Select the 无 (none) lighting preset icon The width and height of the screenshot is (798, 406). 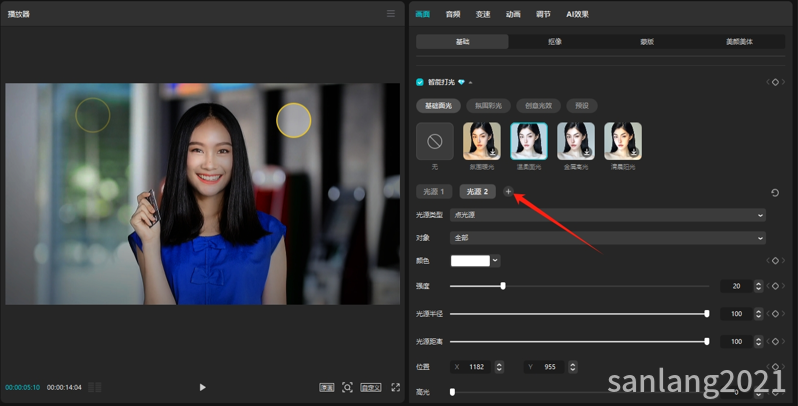[434, 142]
